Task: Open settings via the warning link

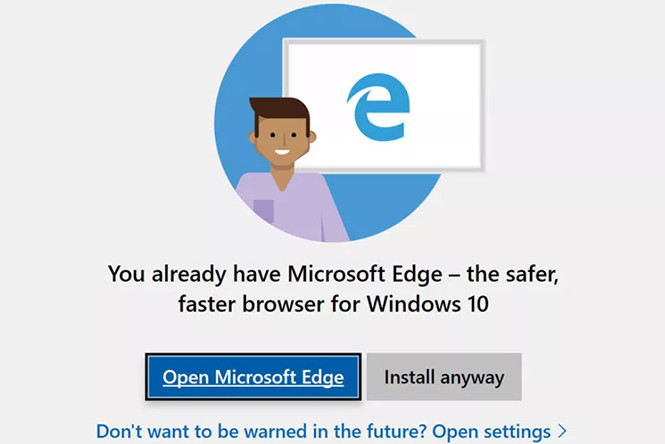Action: (x=331, y=431)
